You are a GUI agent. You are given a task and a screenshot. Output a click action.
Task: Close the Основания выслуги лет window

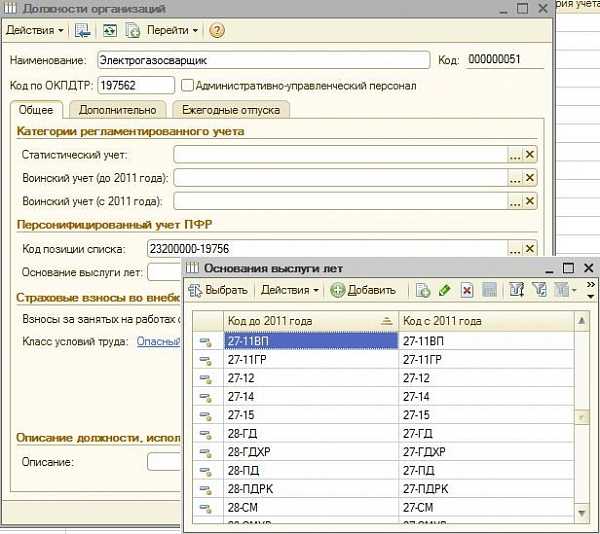[588, 268]
